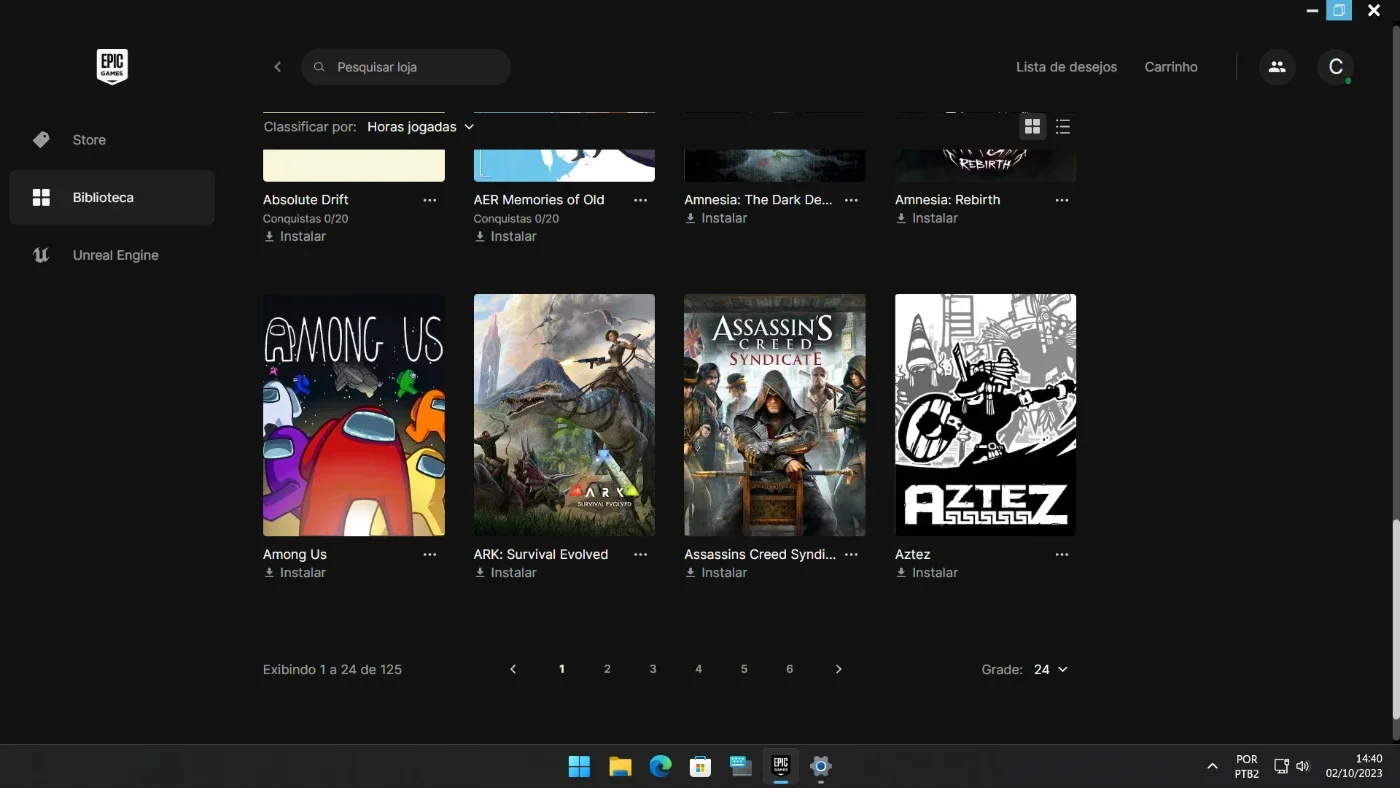Open Lista de desejos link

1066,67
